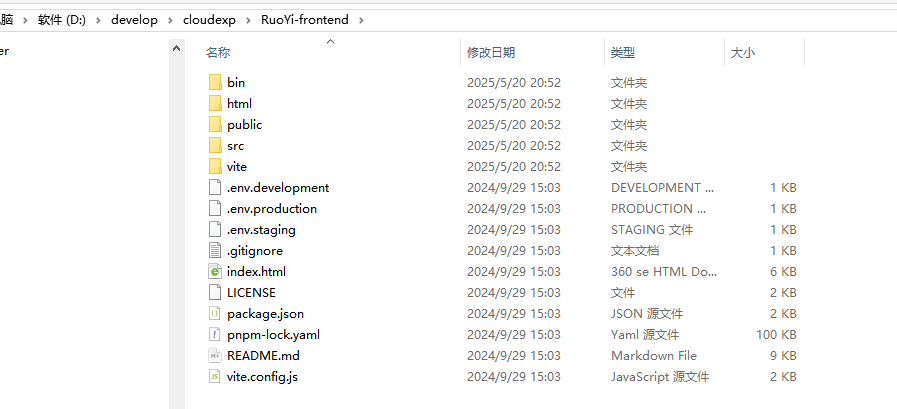Screen dimensions: 897x409
Task: Click the bin folder's 2025/5/20 20:52 date
Action: [514, 82]
